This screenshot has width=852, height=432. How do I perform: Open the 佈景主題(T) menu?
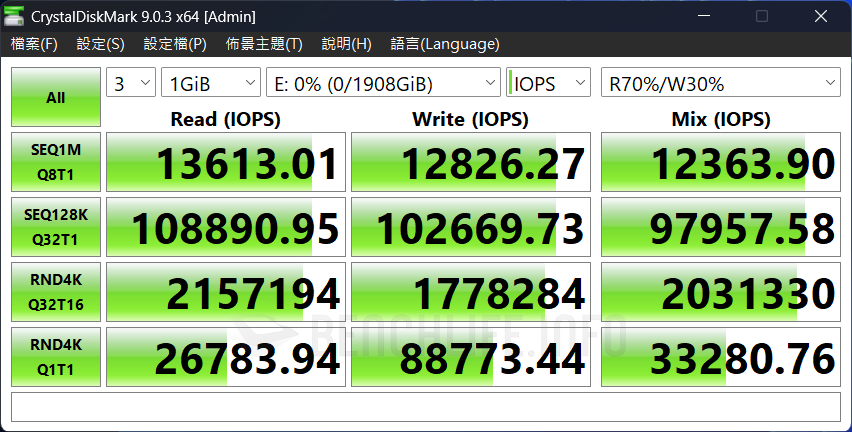click(x=264, y=44)
